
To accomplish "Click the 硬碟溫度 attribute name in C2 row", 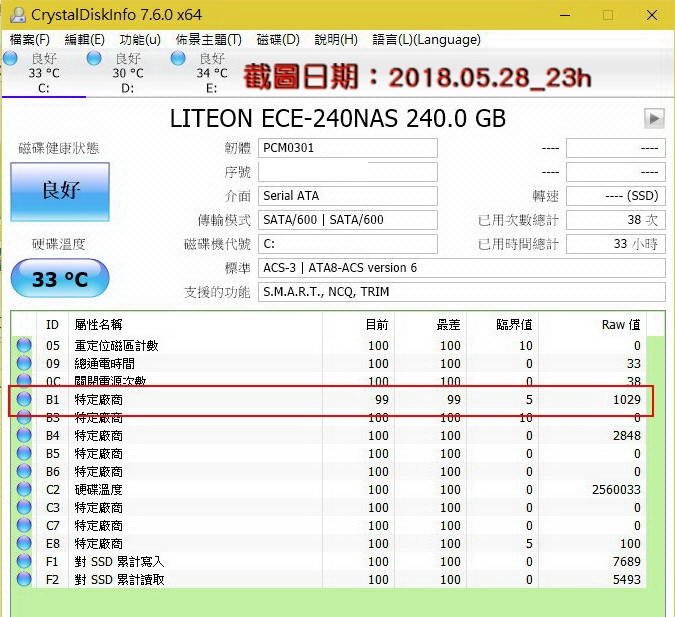I will (x=99, y=490).
